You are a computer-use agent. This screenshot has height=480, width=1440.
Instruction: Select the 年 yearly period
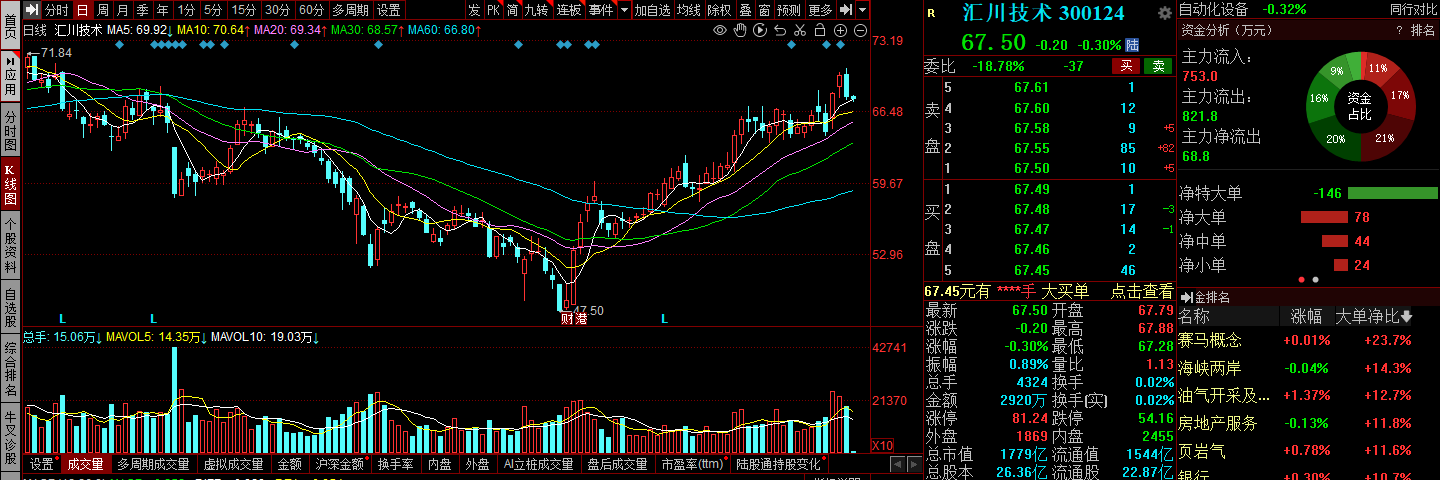point(162,10)
